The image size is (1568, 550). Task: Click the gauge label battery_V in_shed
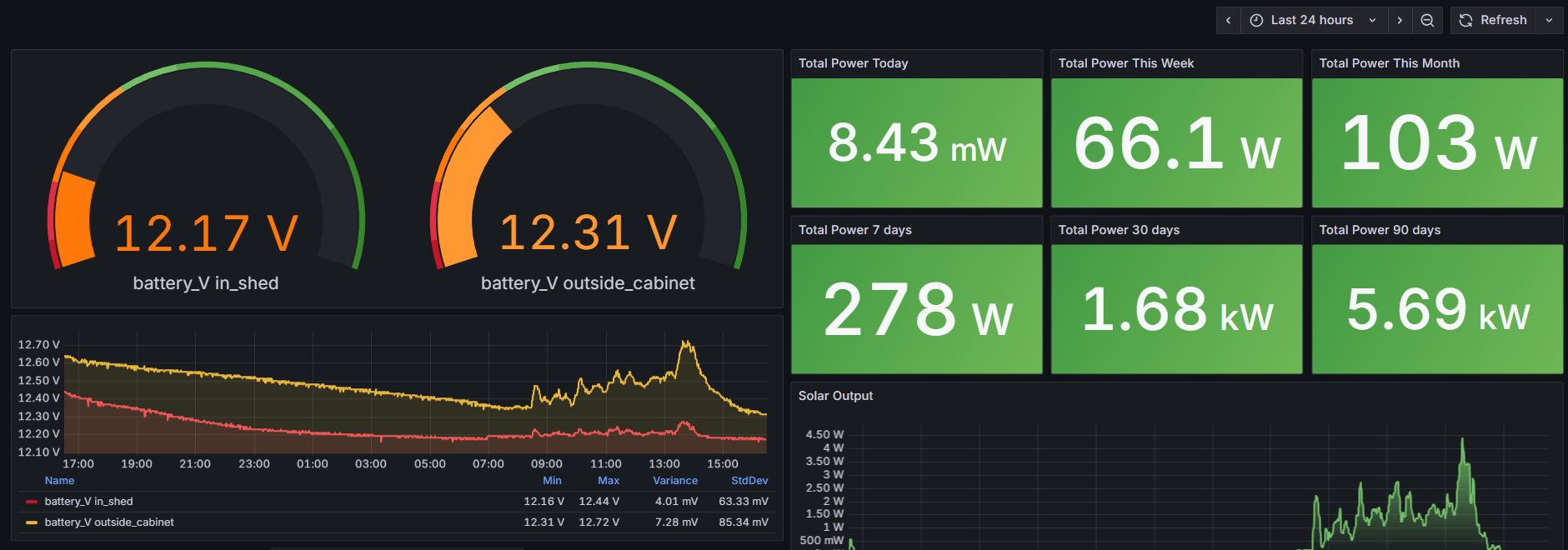pyautogui.click(x=206, y=283)
